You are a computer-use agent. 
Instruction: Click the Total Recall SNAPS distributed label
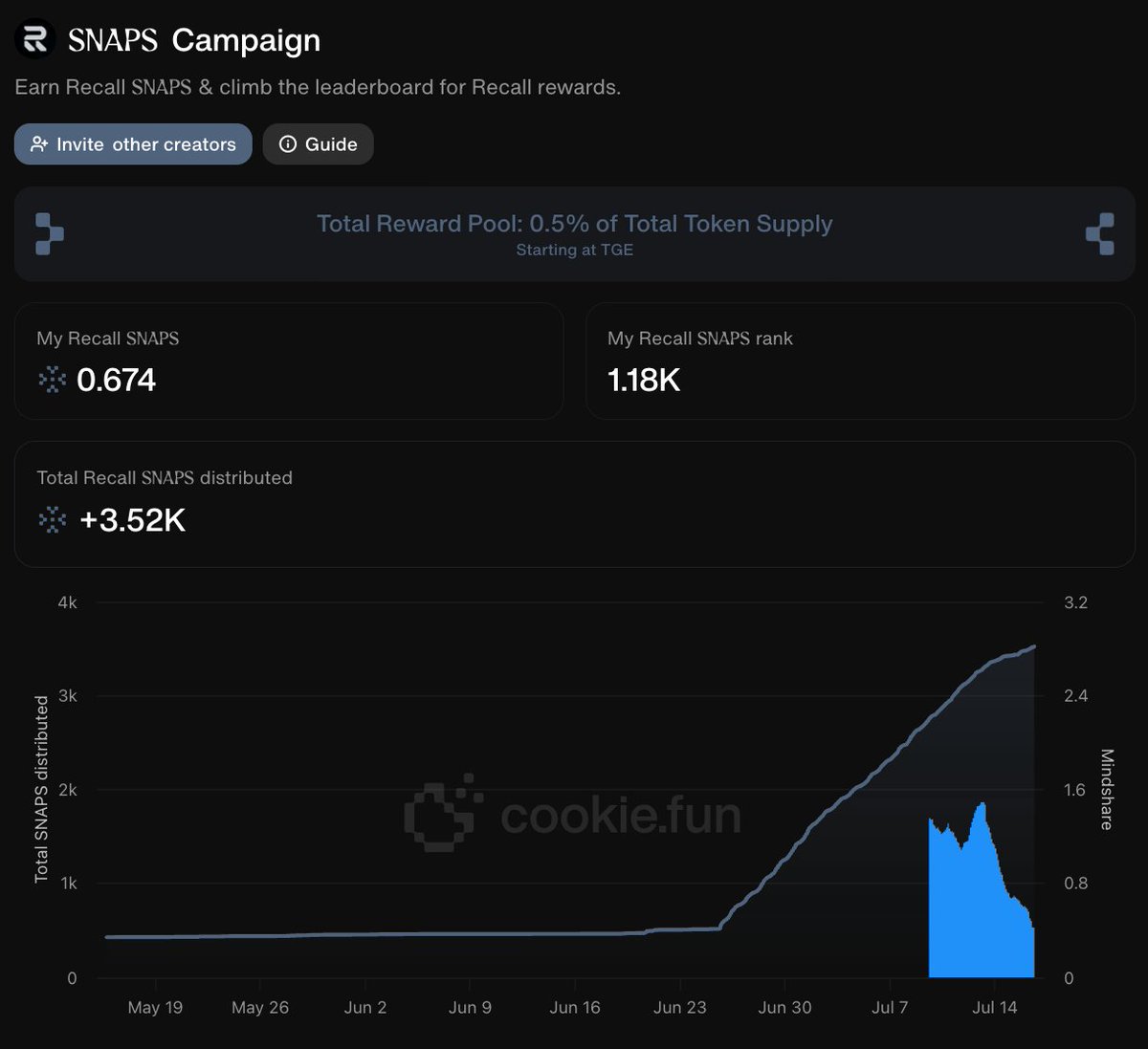pyautogui.click(x=165, y=478)
